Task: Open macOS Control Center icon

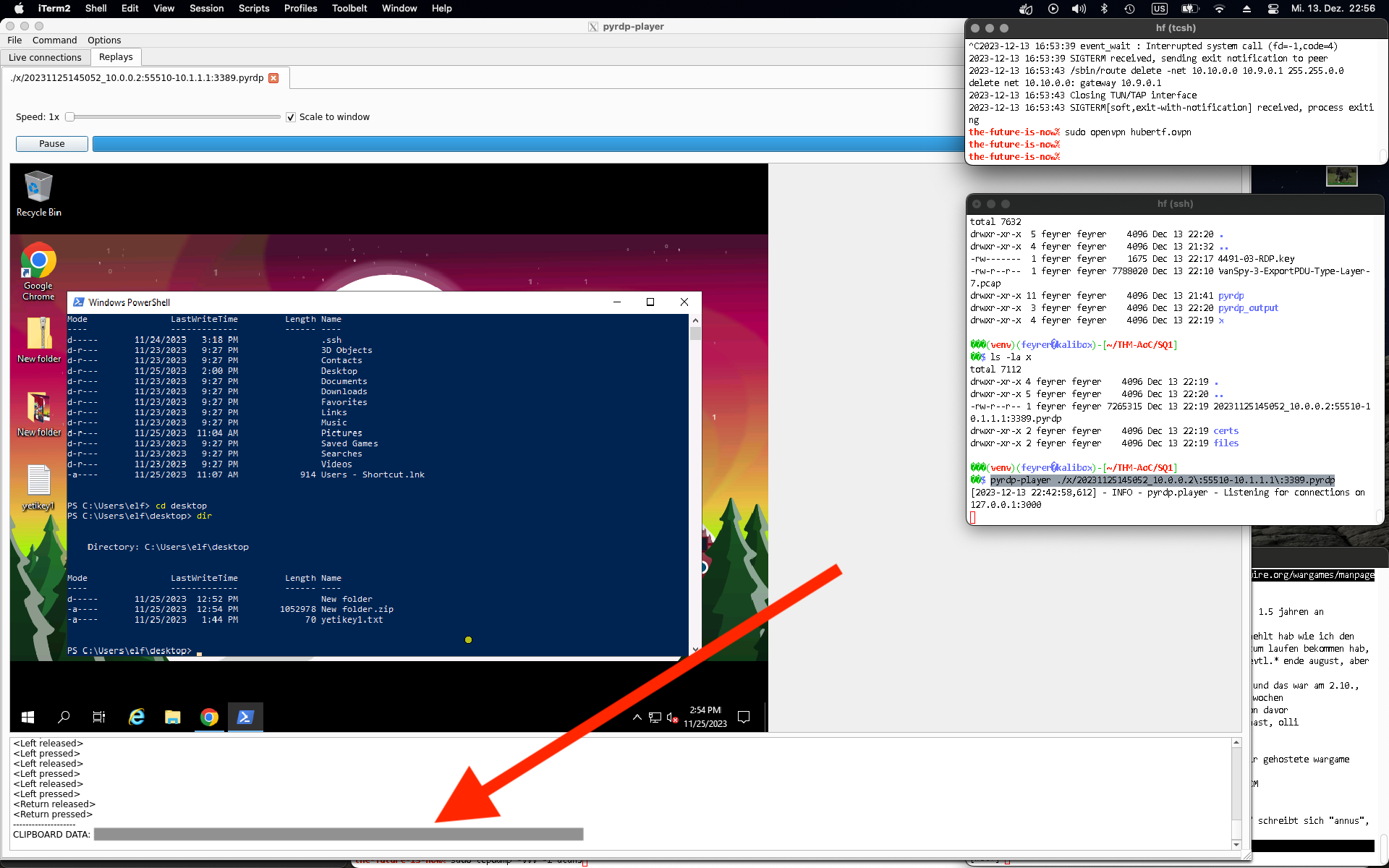Action: pyautogui.click(x=1273, y=9)
